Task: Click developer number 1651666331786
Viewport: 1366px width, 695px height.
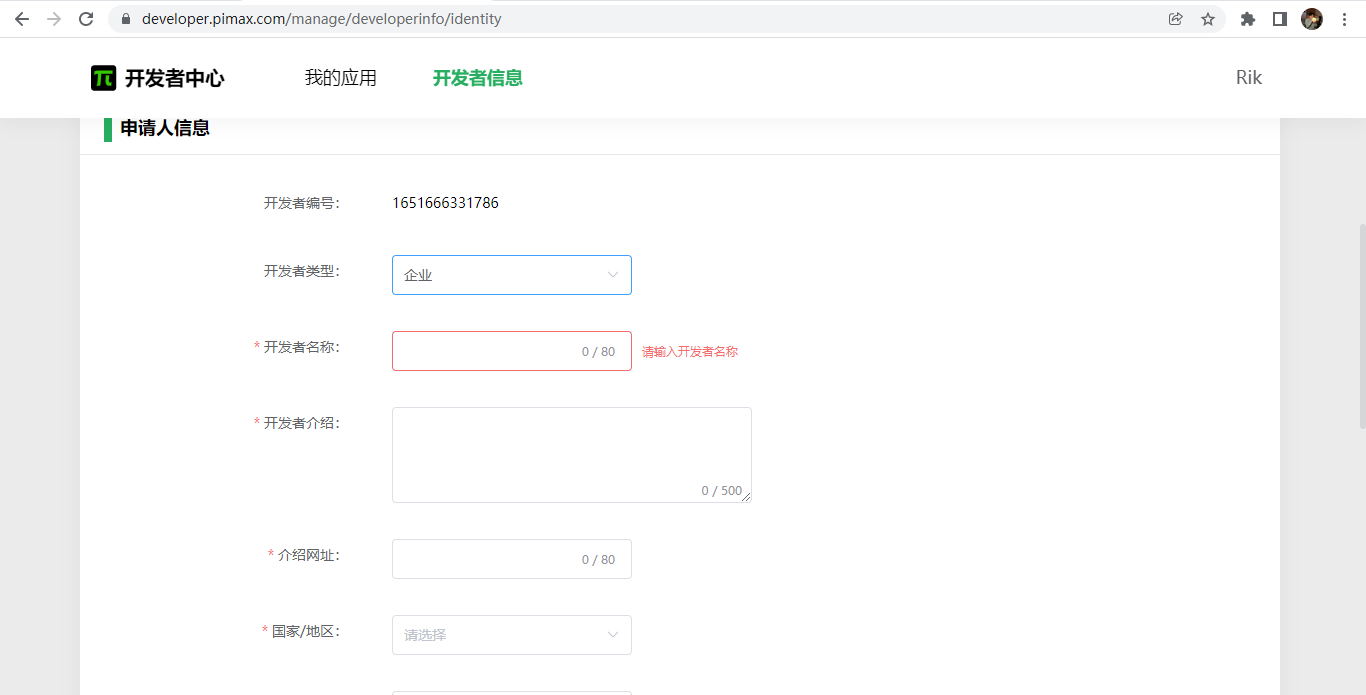Action: (x=445, y=203)
